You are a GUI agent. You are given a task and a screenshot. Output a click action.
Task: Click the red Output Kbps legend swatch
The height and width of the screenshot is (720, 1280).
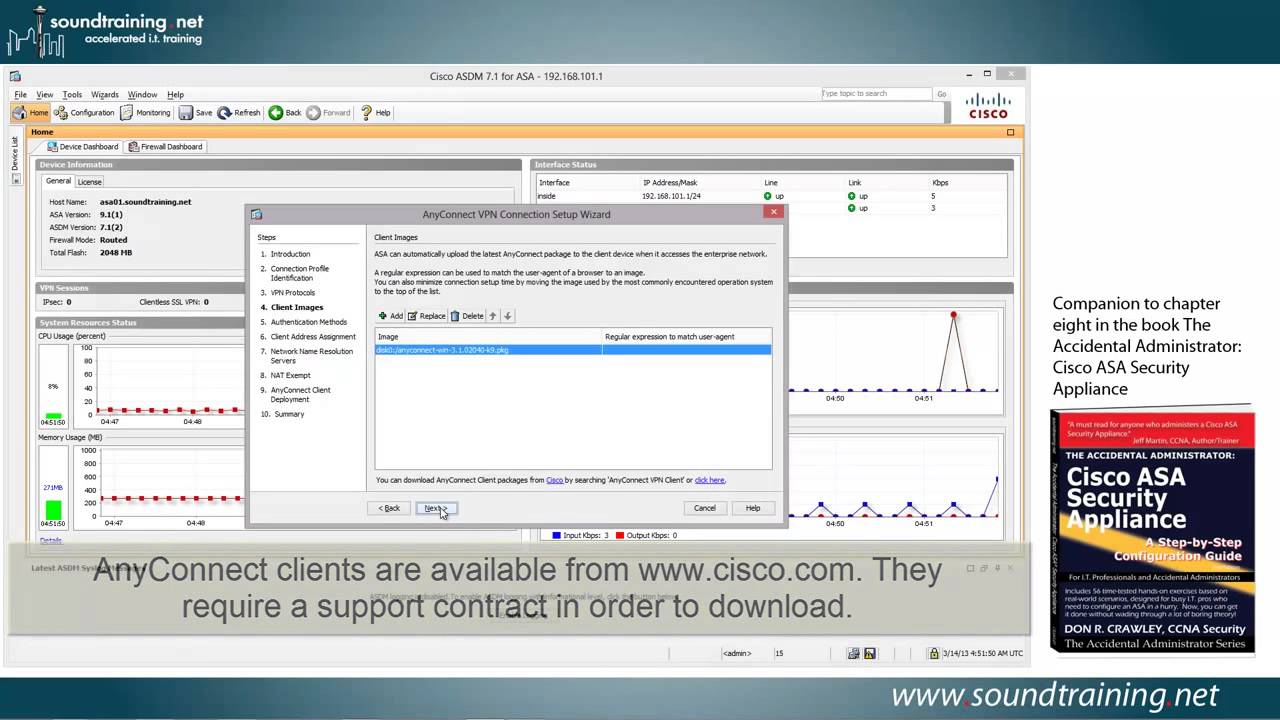click(620, 536)
